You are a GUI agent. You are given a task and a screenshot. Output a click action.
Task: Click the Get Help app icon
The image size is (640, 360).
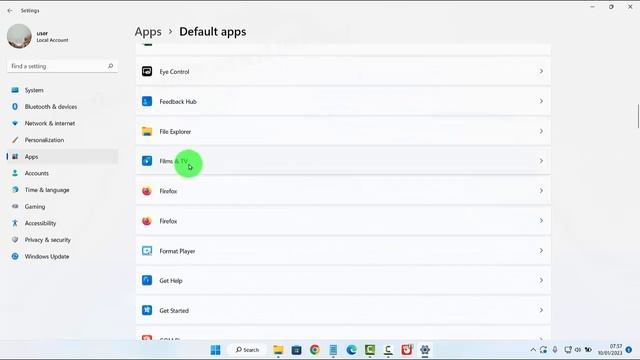[147, 280]
